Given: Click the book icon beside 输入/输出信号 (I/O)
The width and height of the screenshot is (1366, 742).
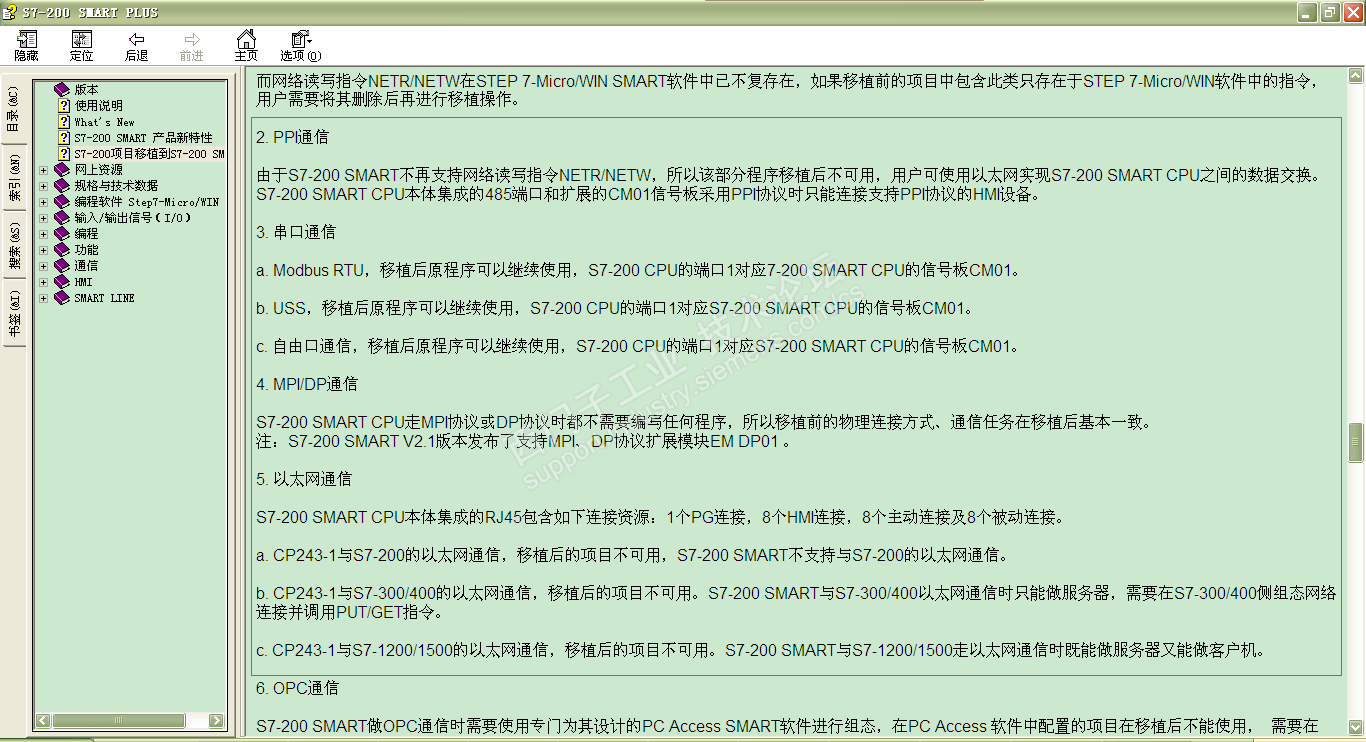Looking at the screenshot, I should click(63, 218).
